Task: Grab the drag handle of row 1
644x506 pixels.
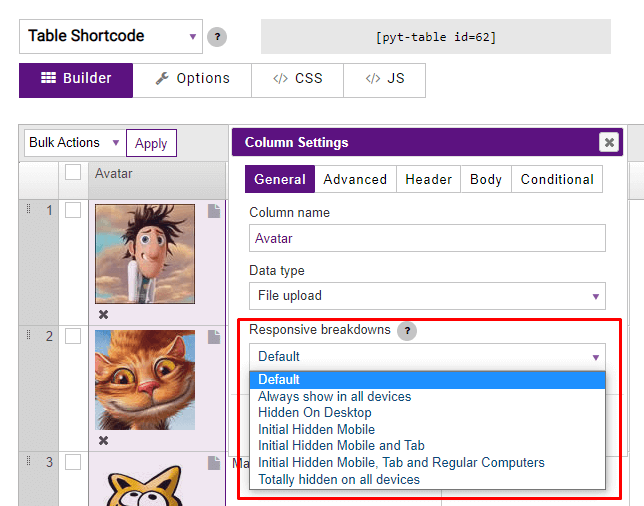Action: [28, 209]
